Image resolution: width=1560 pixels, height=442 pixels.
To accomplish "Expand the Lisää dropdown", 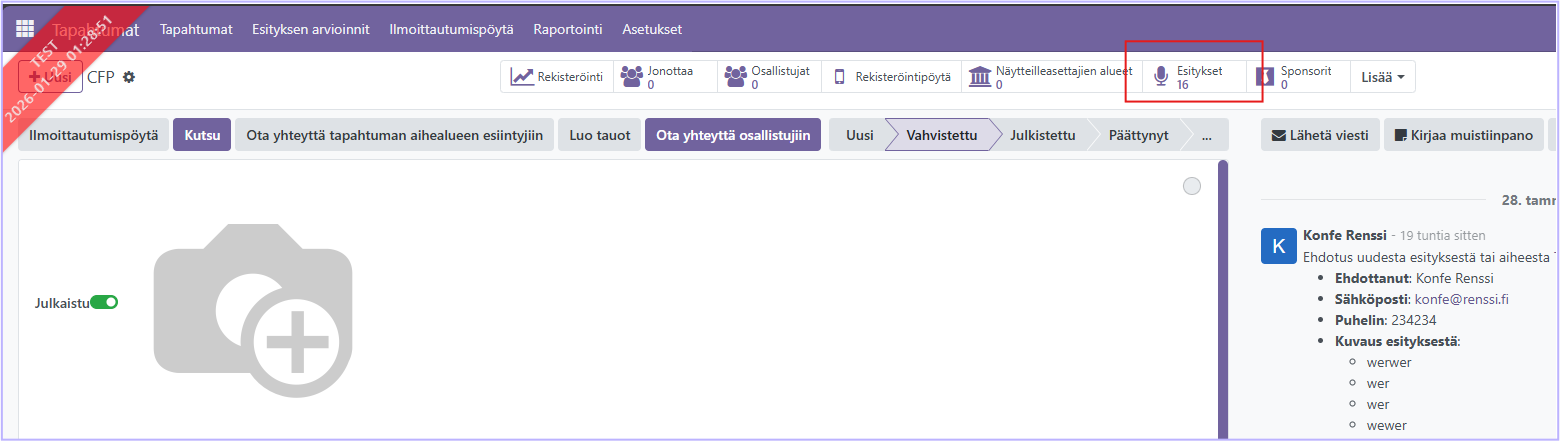I will 1383,77.
